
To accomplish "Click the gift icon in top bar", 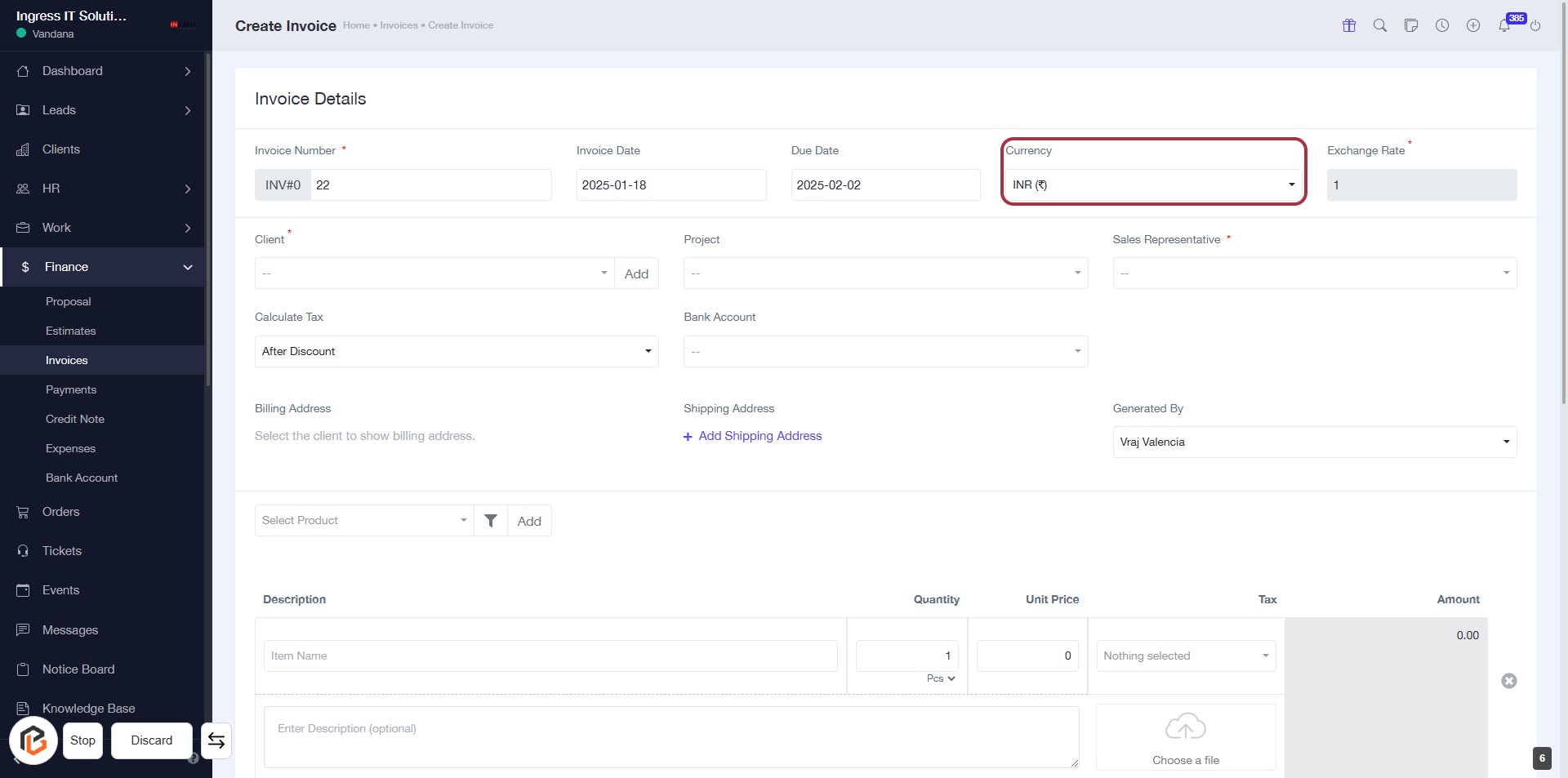I will coord(1349,25).
